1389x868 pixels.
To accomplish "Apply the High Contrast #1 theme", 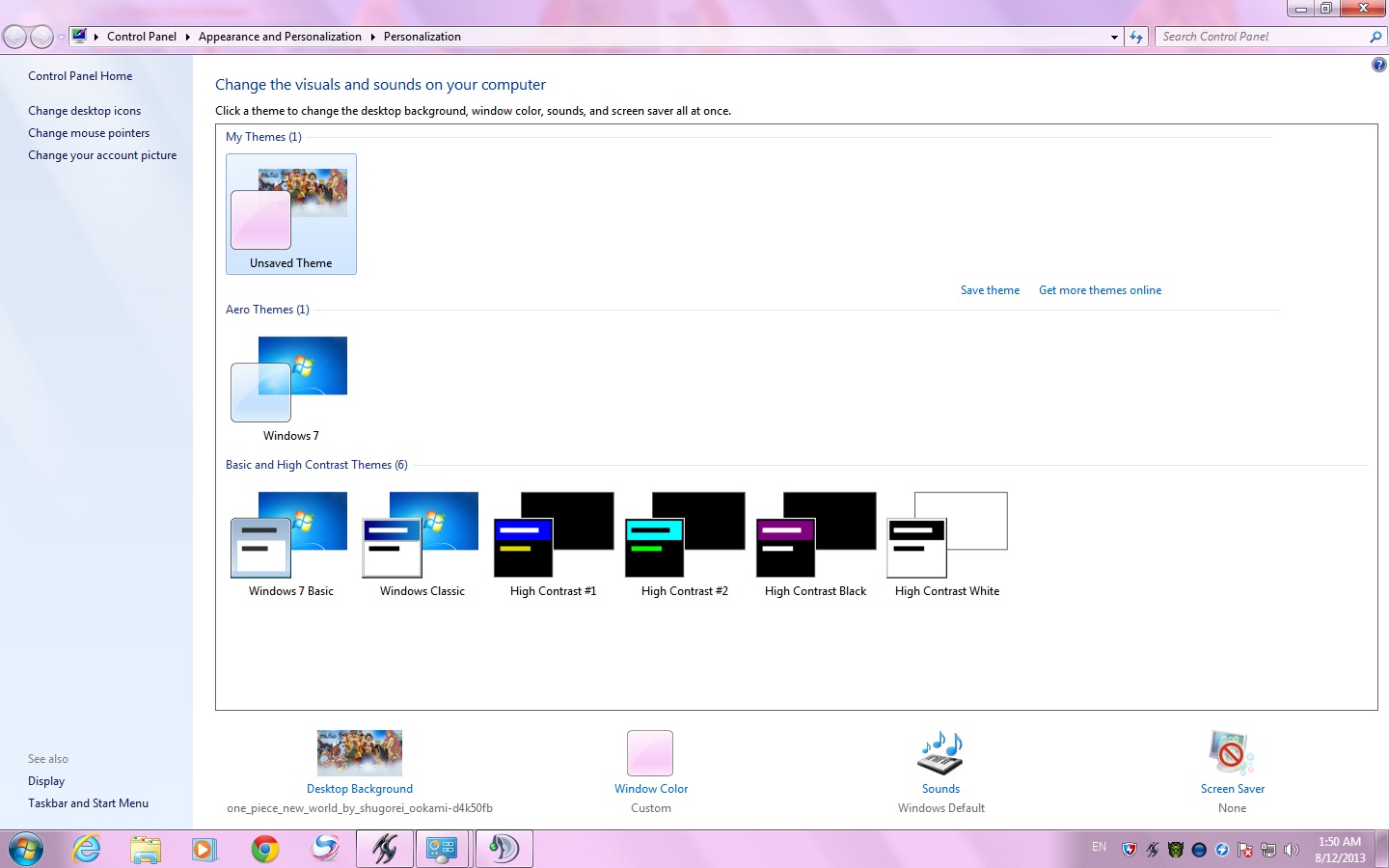I will 554,544.
